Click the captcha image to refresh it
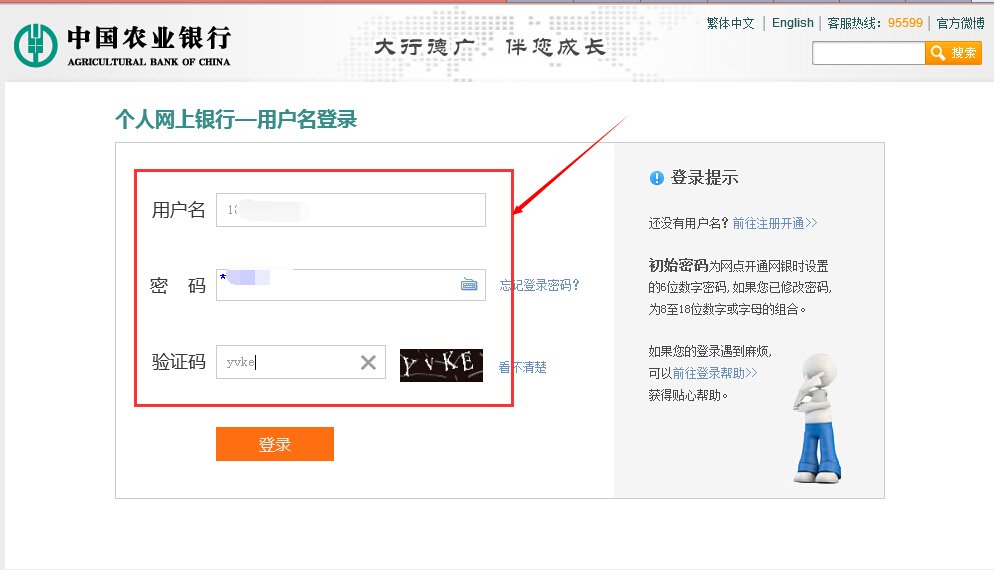The image size is (994, 570). point(441,365)
